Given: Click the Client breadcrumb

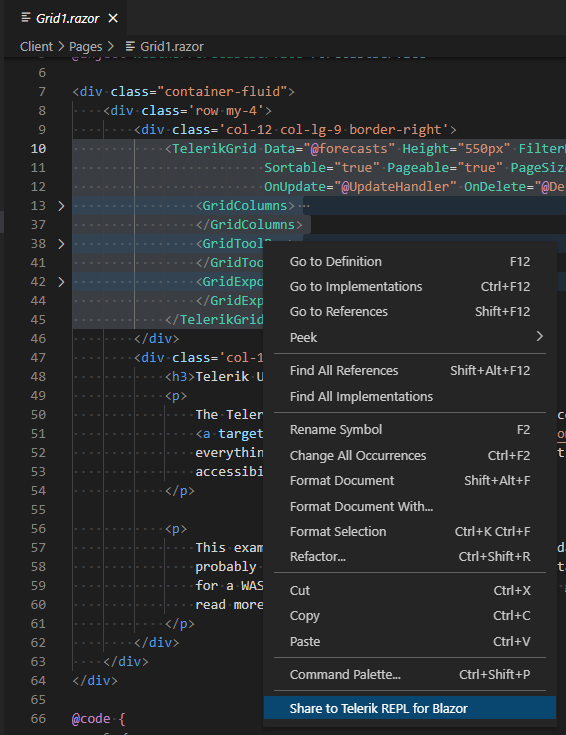Looking at the screenshot, I should [36, 46].
